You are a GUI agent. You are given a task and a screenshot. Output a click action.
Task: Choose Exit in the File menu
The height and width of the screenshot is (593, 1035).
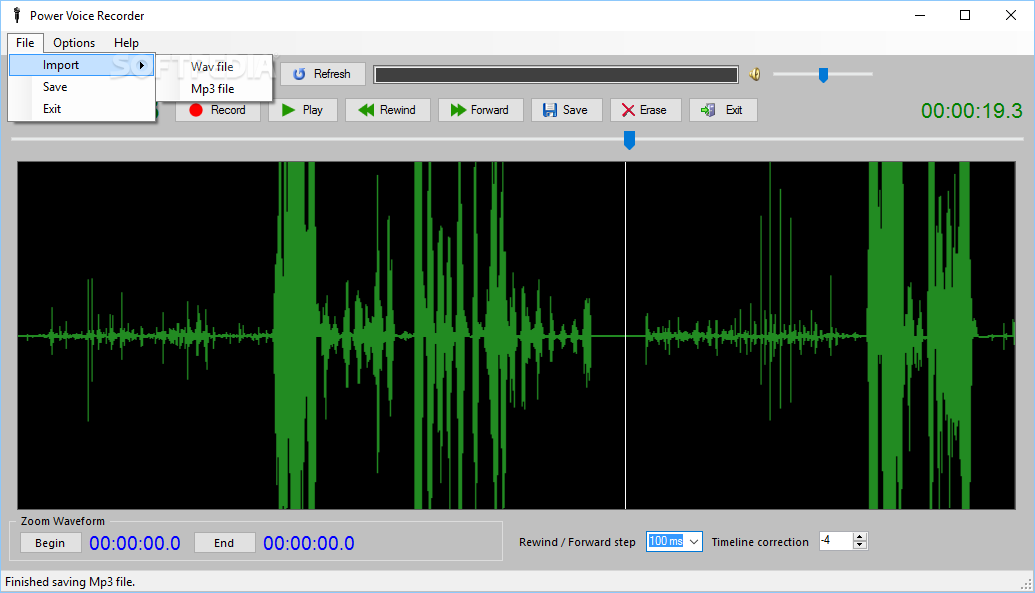(x=82, y=109)
